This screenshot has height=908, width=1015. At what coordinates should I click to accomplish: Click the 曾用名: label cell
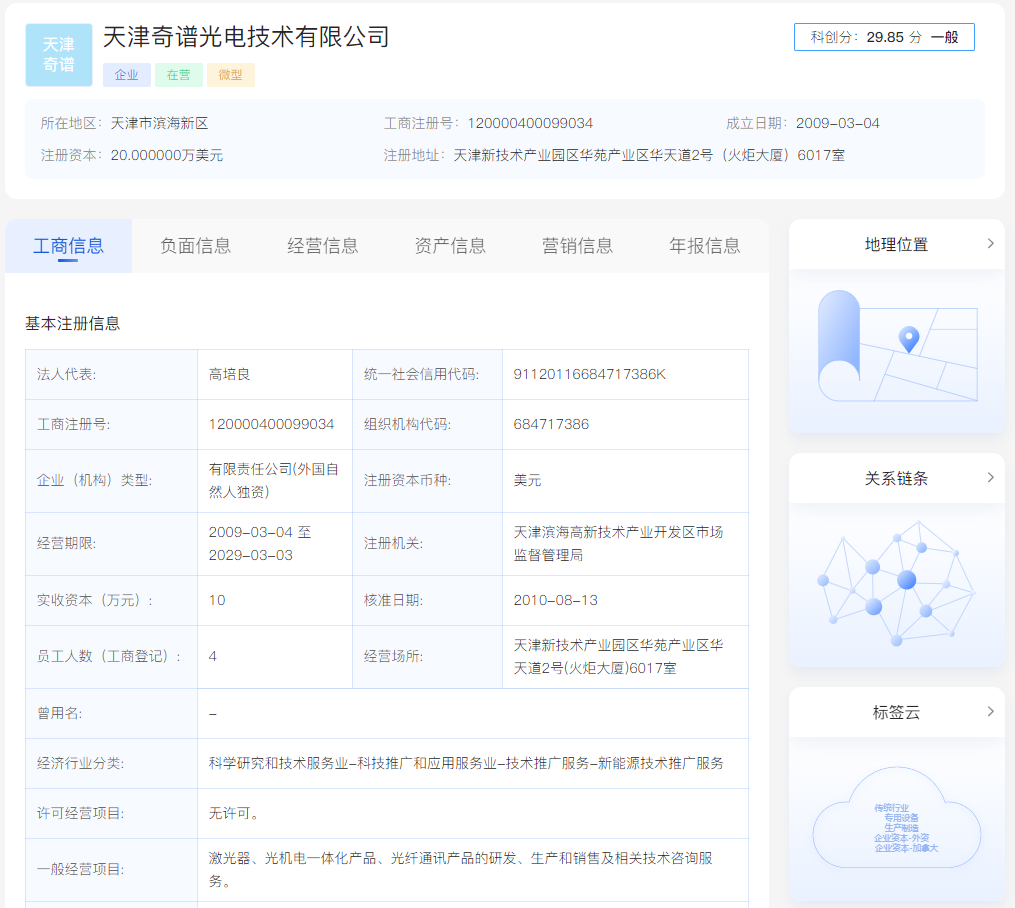(x=111, y=714)
